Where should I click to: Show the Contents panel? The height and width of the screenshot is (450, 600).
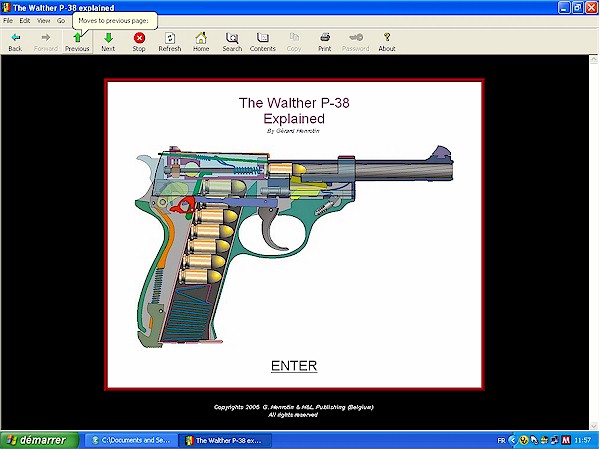(x=263, y=42)
